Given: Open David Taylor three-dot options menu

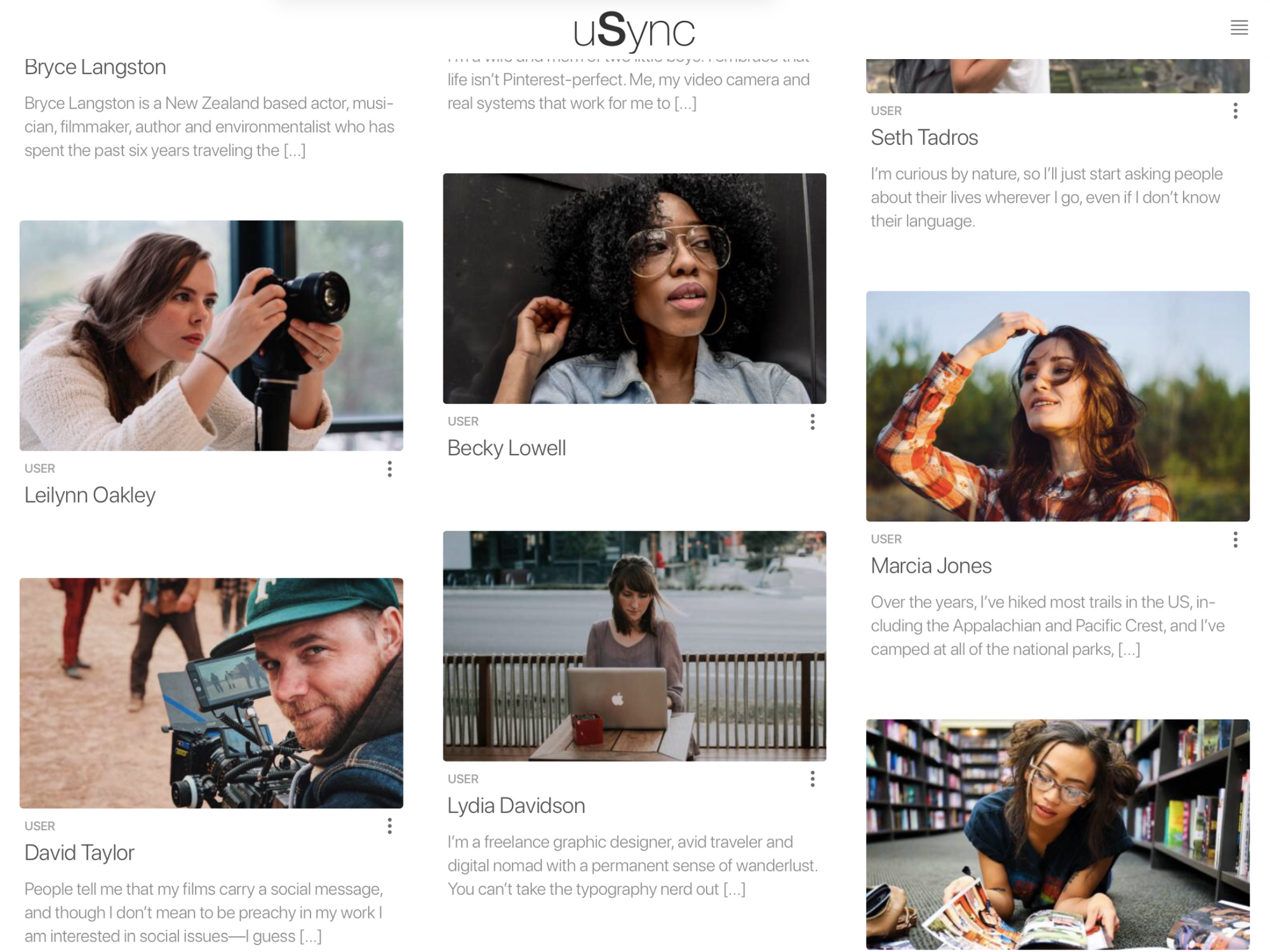Looking at the screenshot, I should 389,826.
